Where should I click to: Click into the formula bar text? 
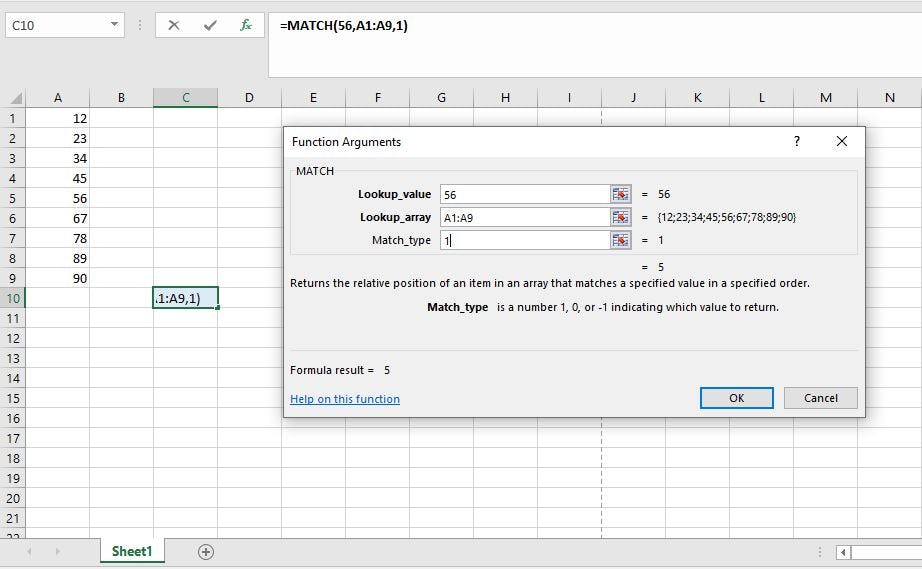(x=343, y=25)
